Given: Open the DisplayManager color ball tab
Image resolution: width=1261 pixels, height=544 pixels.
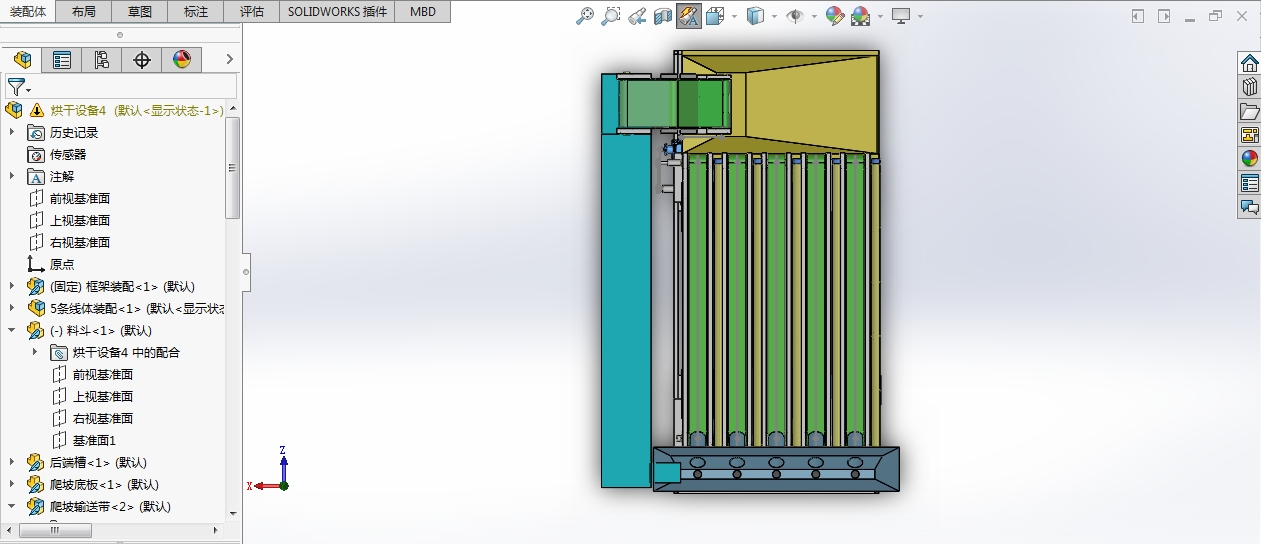Looking at the screenshot, I should pyautogui.click(x=181, y=60).
